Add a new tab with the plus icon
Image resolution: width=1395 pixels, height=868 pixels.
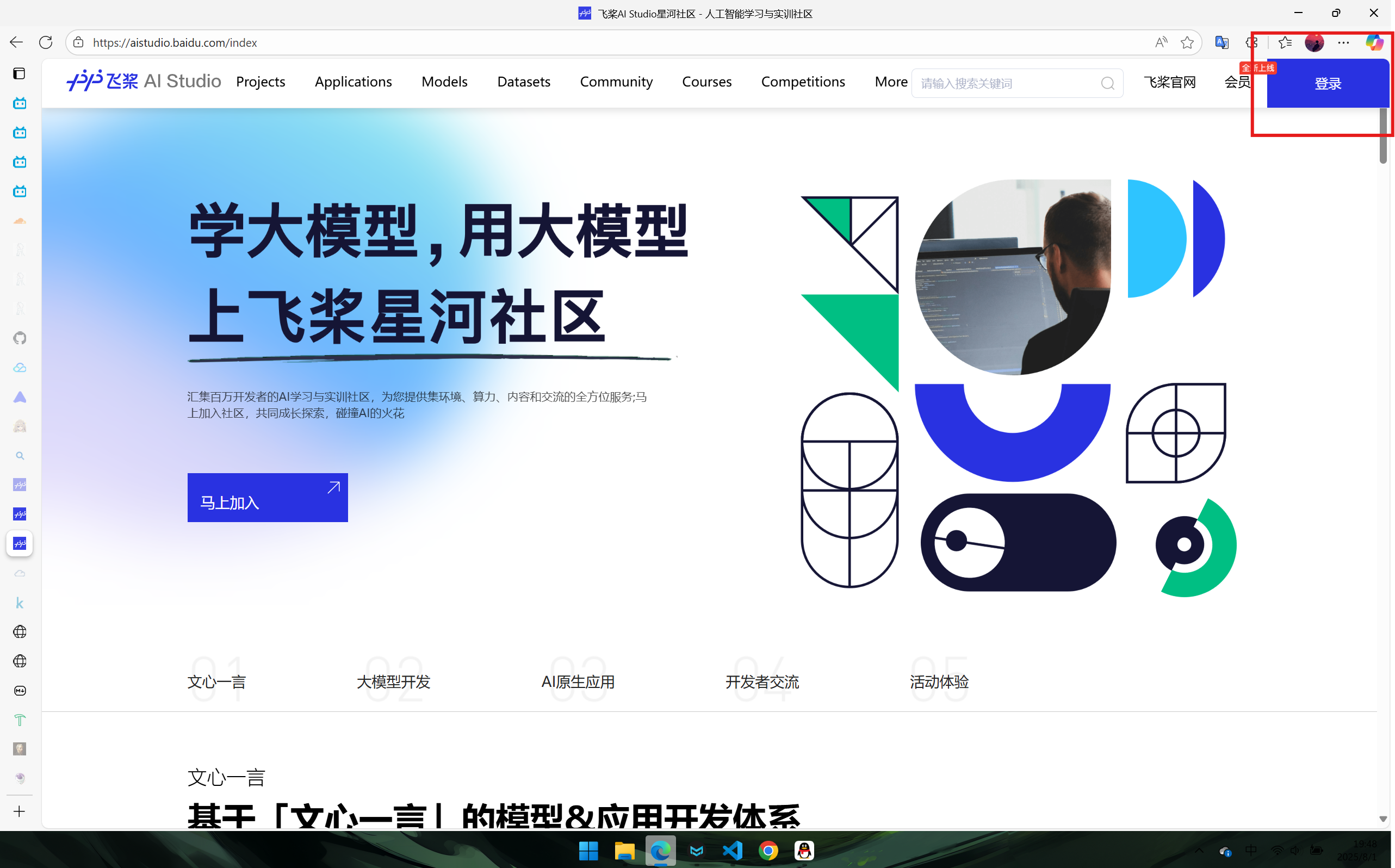pyautogui.click(x=20, y=811)
